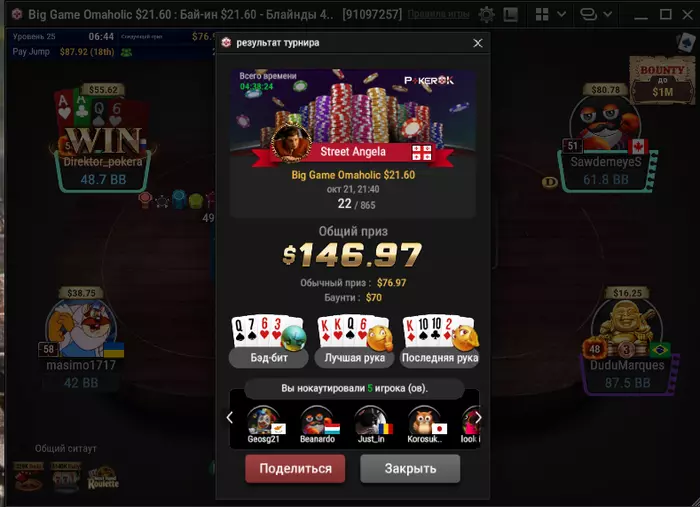The height and width of the screenshot is (507, 700).
Task: Click the table layout panel icon
Action: [x=510, y=15]
